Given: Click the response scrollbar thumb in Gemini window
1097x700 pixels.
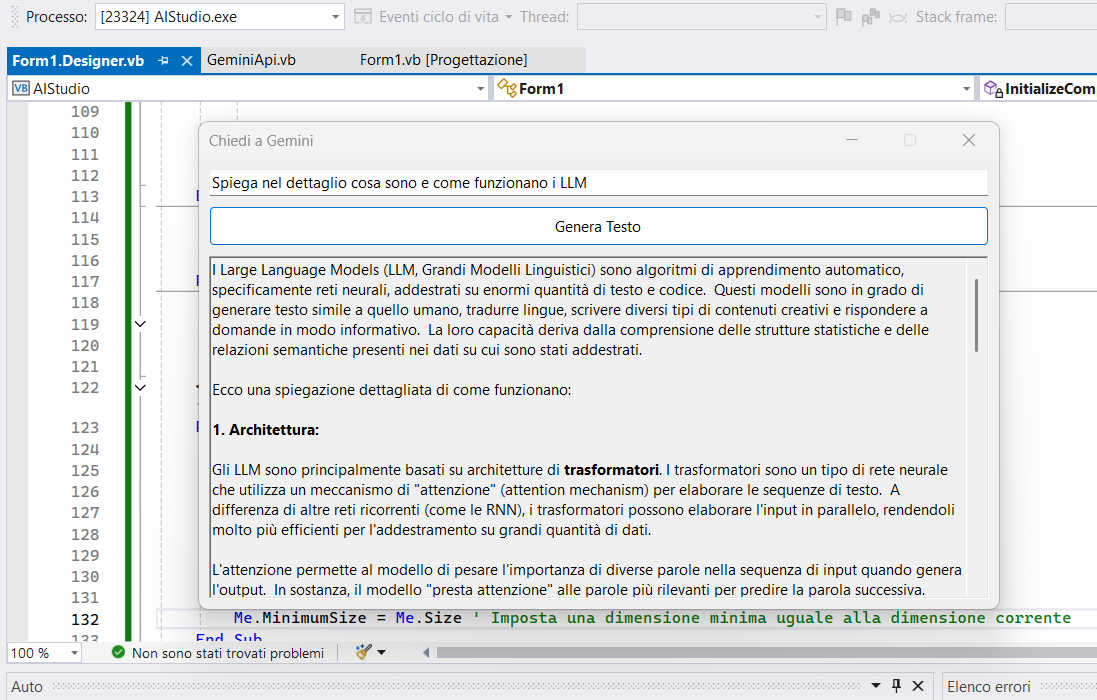Looking at the screenshot, I should (x=976, y=315).
